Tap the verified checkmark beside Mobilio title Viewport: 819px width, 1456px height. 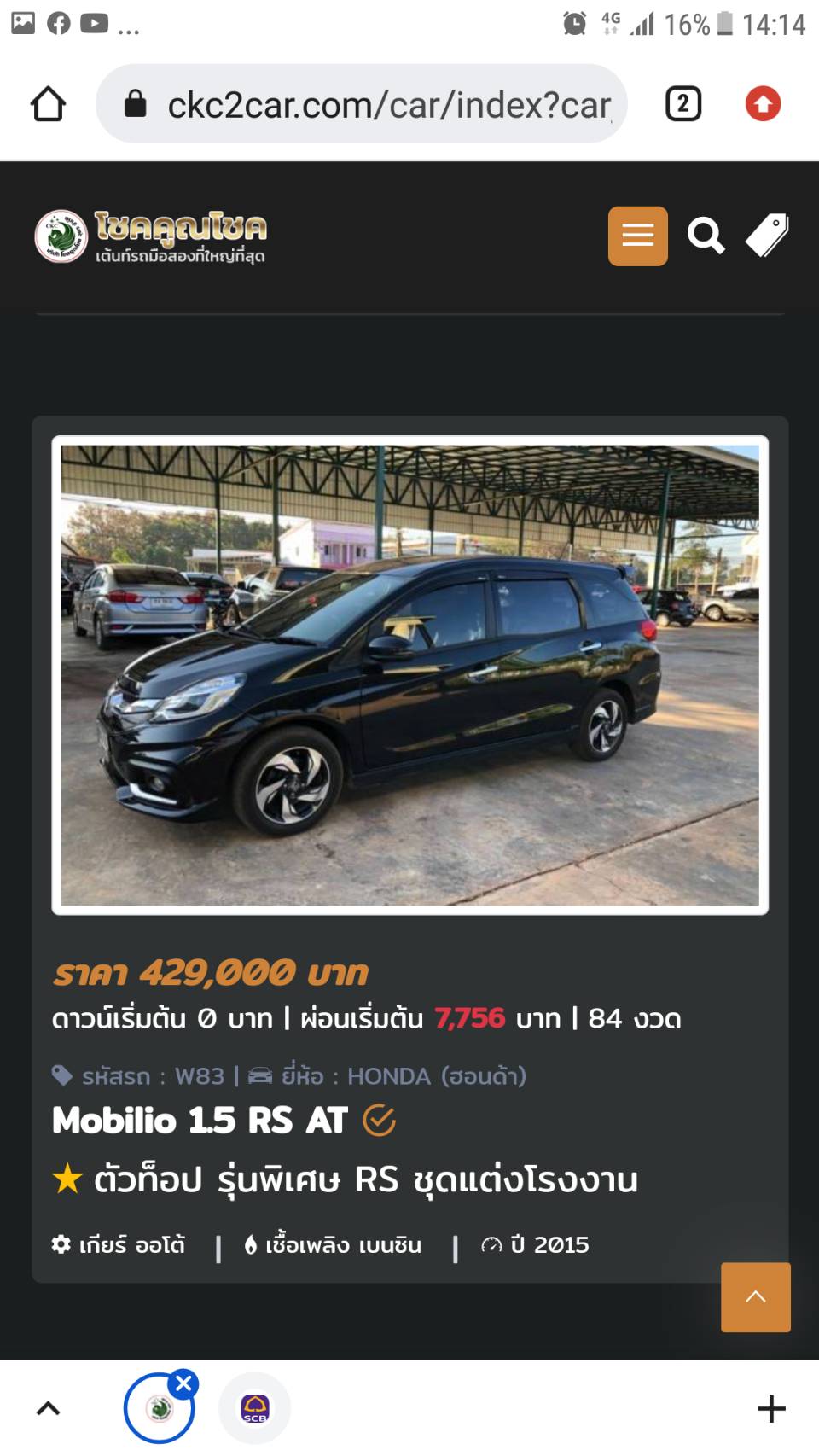click(379, 1121)
